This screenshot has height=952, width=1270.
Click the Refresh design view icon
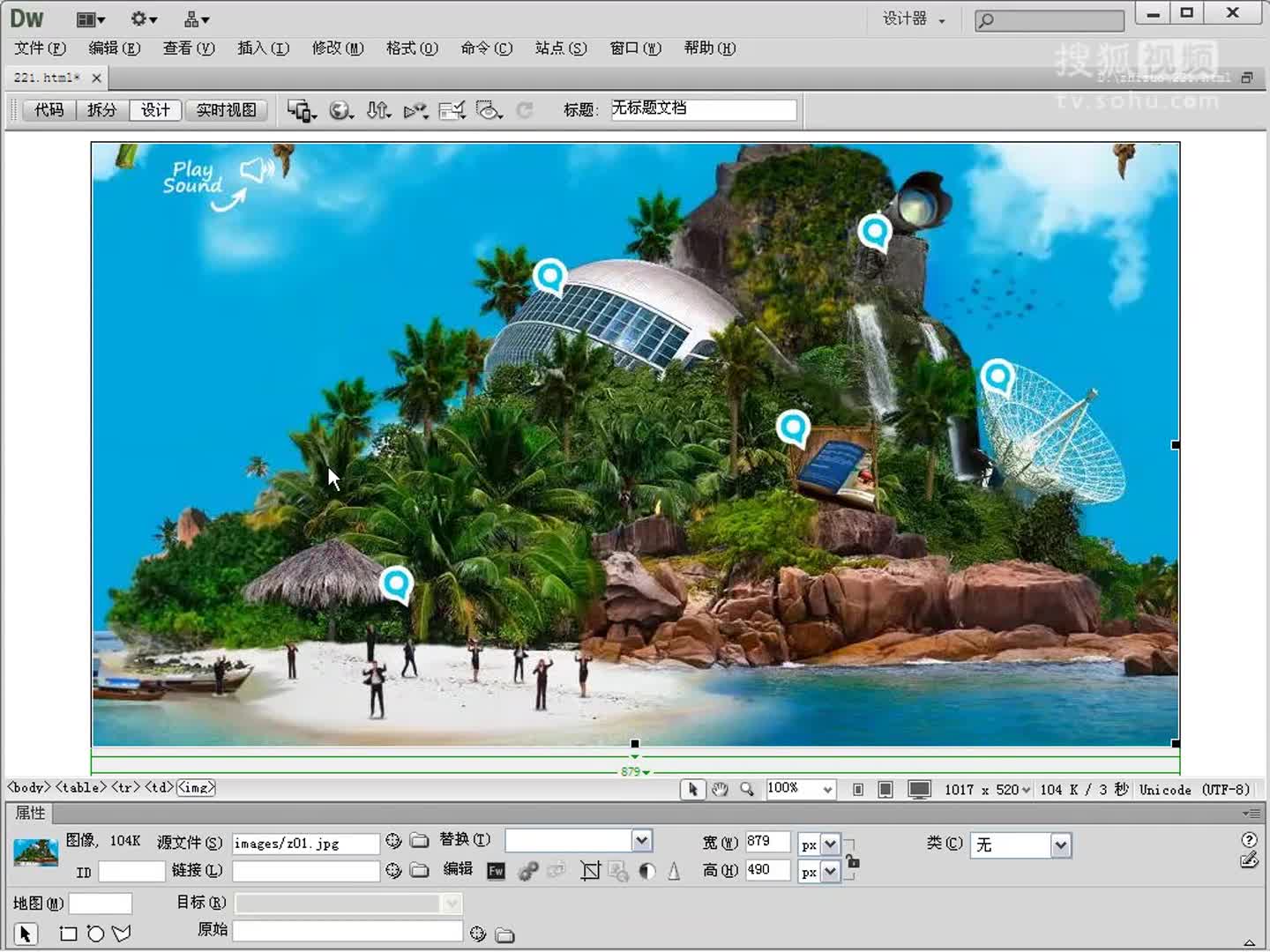pos(525,110)
